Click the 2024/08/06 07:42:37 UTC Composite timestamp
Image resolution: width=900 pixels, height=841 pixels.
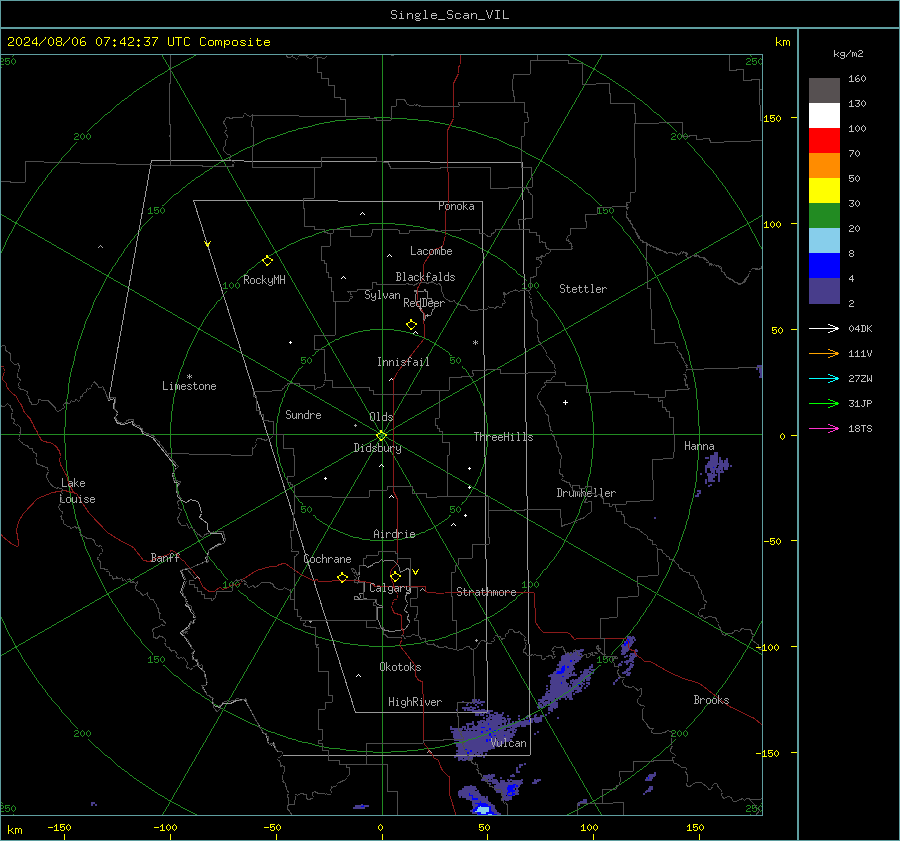[x=139, y=42]
